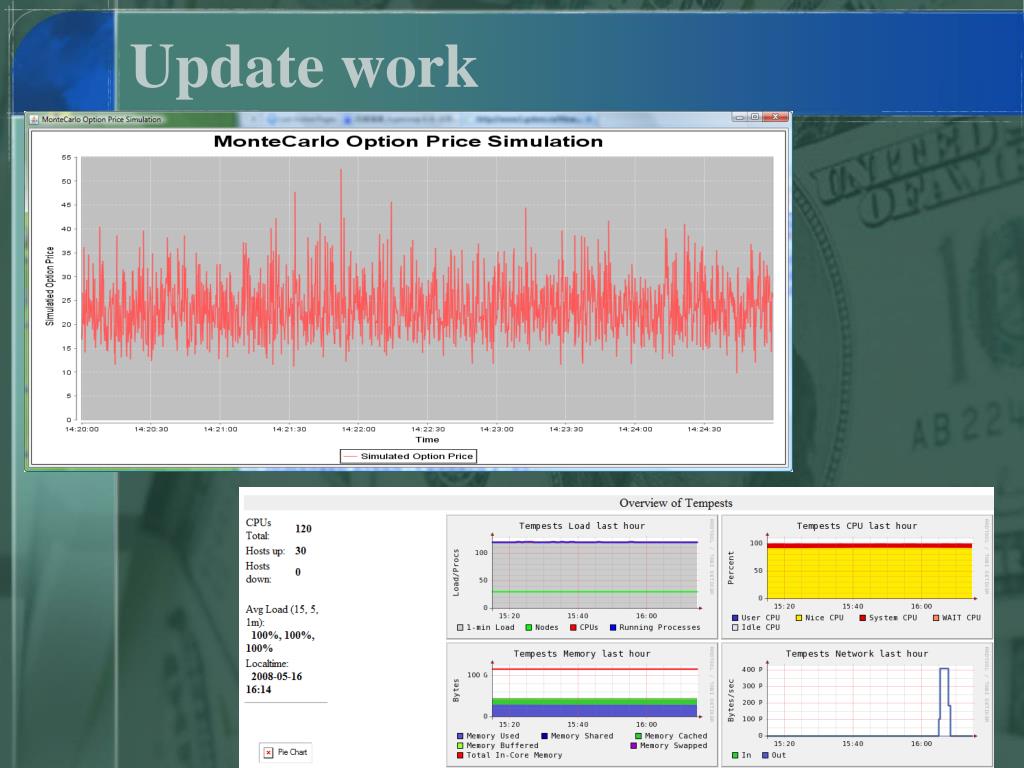
Task: Click the red System CPU legend swatch
Action: [x=863, y=618]
